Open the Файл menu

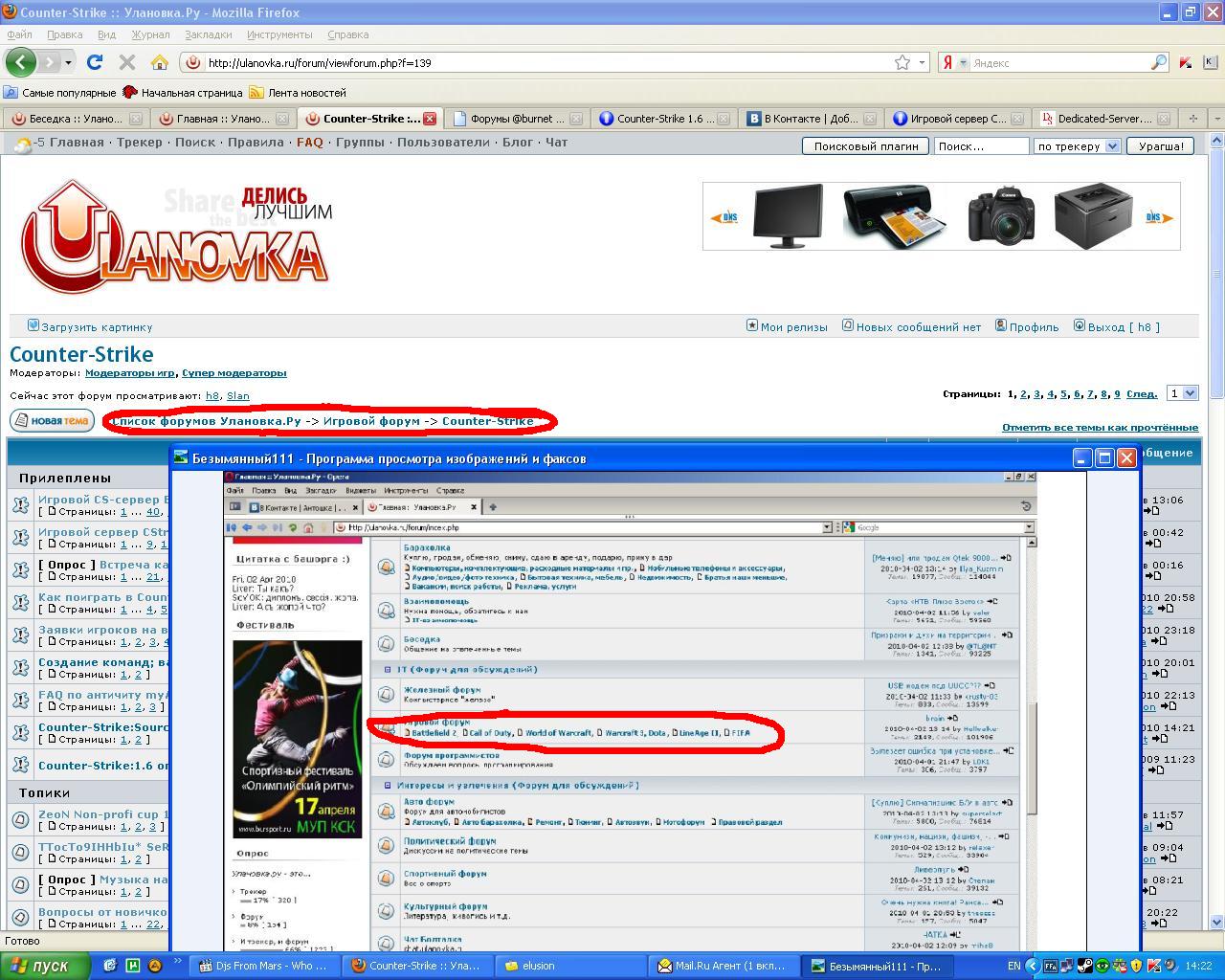point(19,34)
